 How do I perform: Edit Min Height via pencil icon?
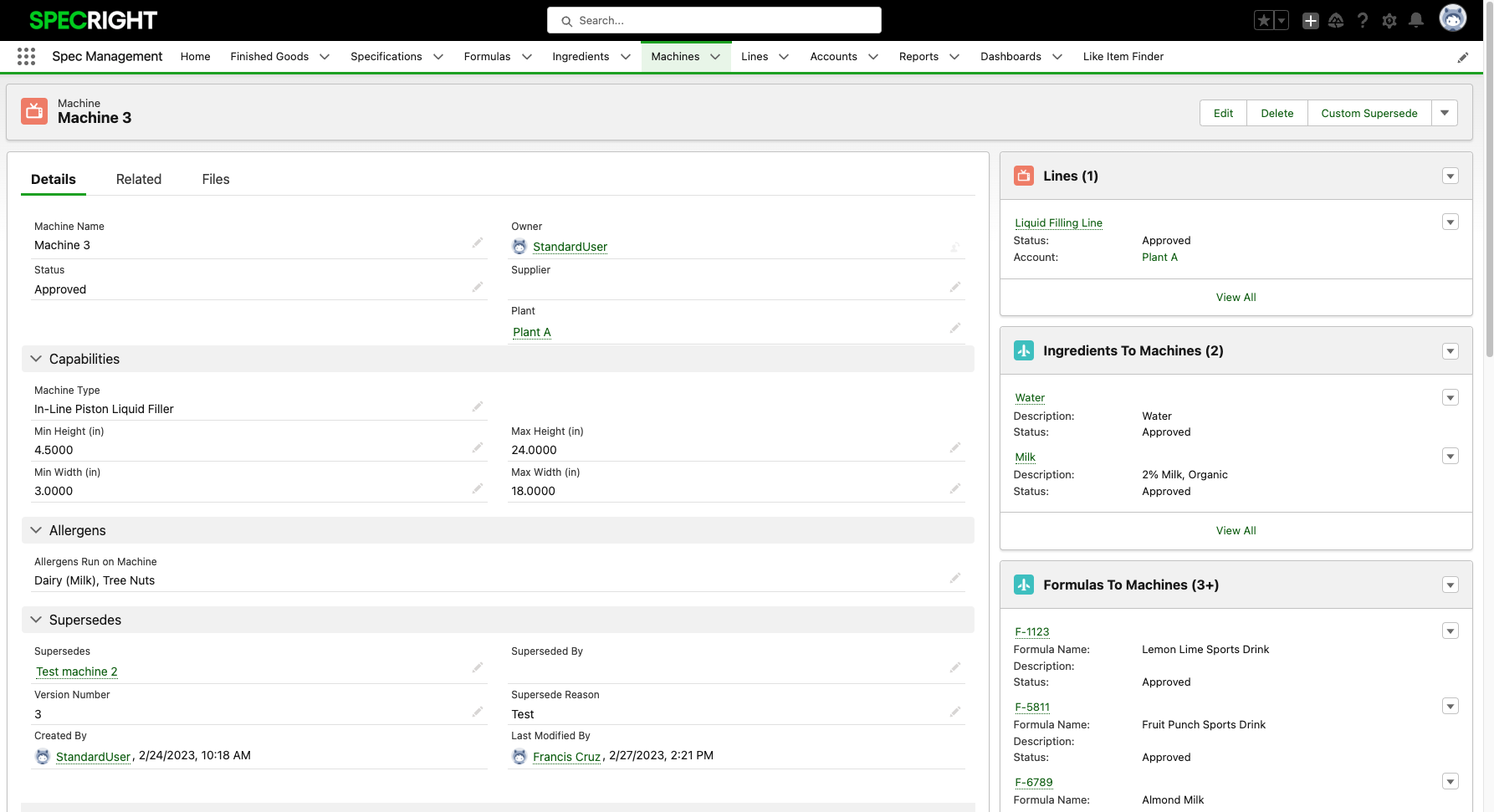tap(478, 447)
